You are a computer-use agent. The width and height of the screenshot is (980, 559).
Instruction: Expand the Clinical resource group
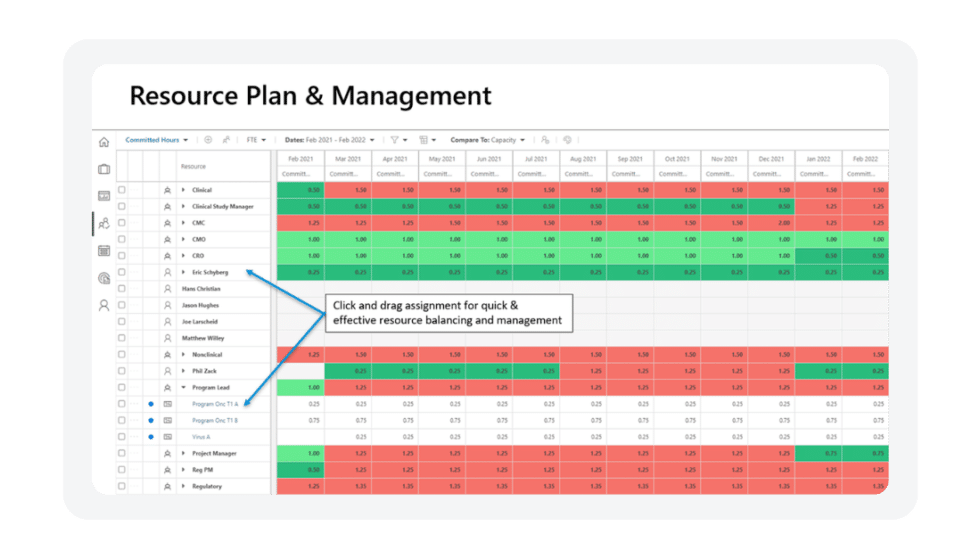(183, 190)
